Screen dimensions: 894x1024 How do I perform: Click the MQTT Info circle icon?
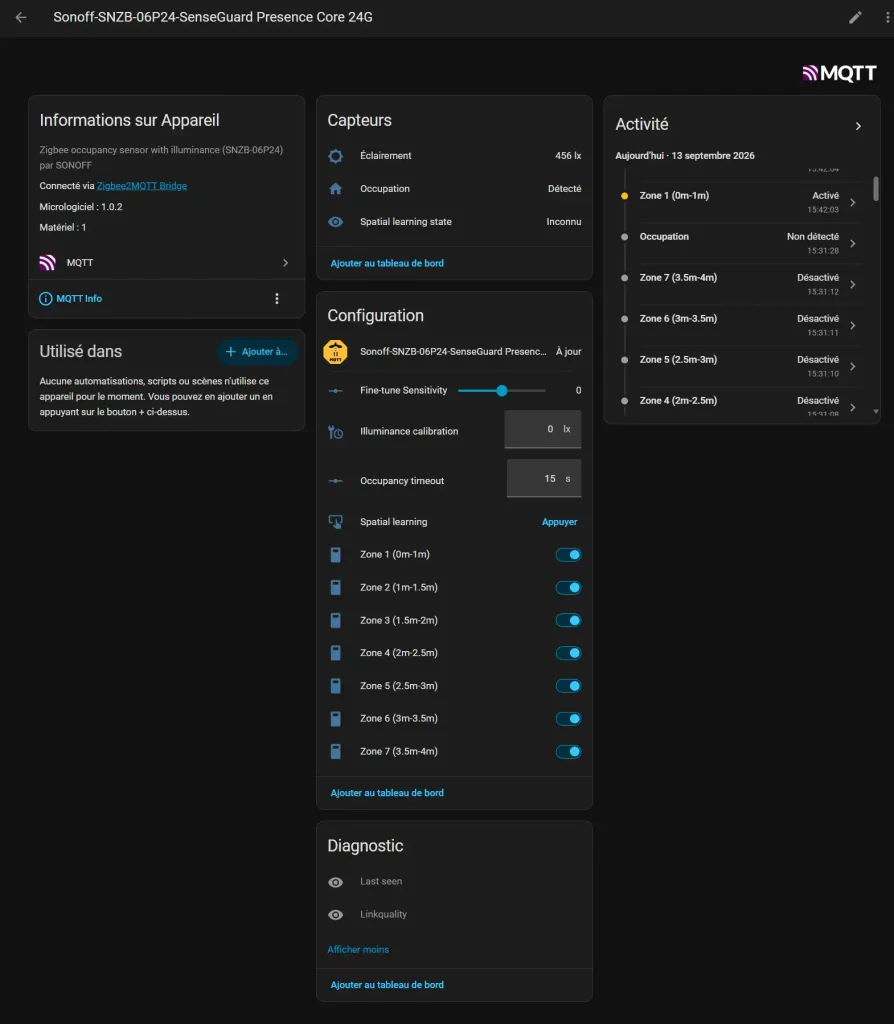coord(46,298)
